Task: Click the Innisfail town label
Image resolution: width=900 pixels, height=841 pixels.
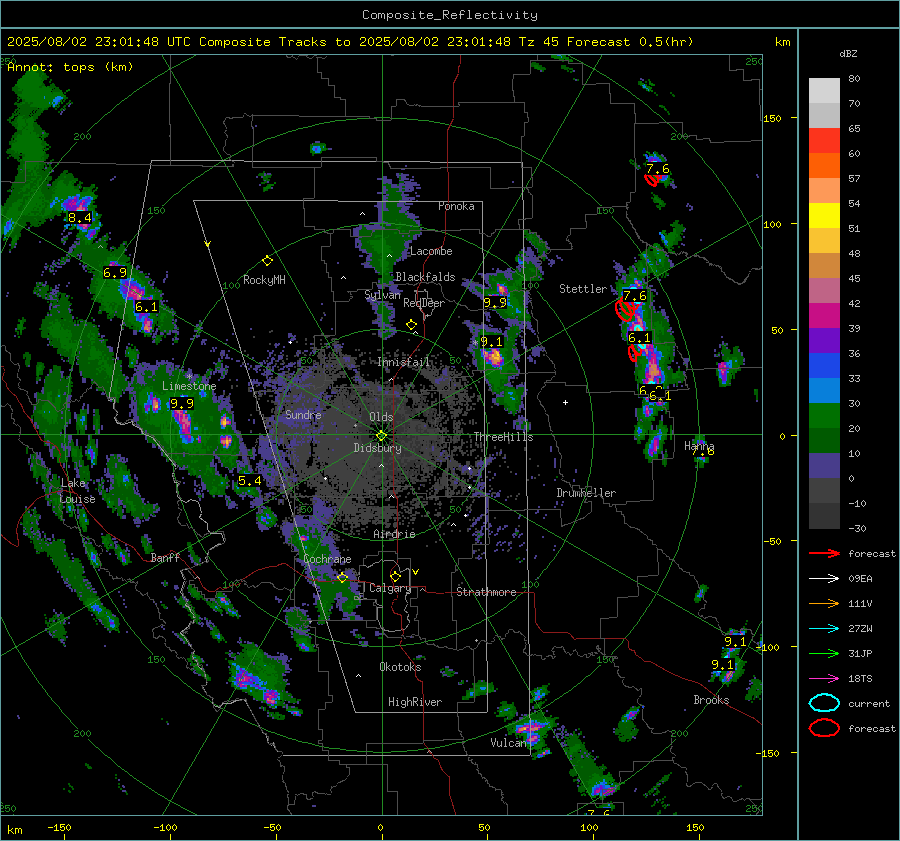Action: (x=404, y=362)
